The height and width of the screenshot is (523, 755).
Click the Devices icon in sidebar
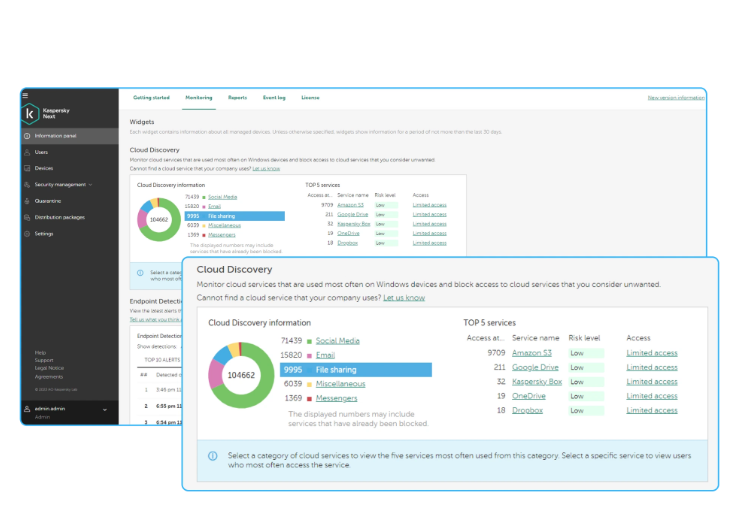[27, 168]
